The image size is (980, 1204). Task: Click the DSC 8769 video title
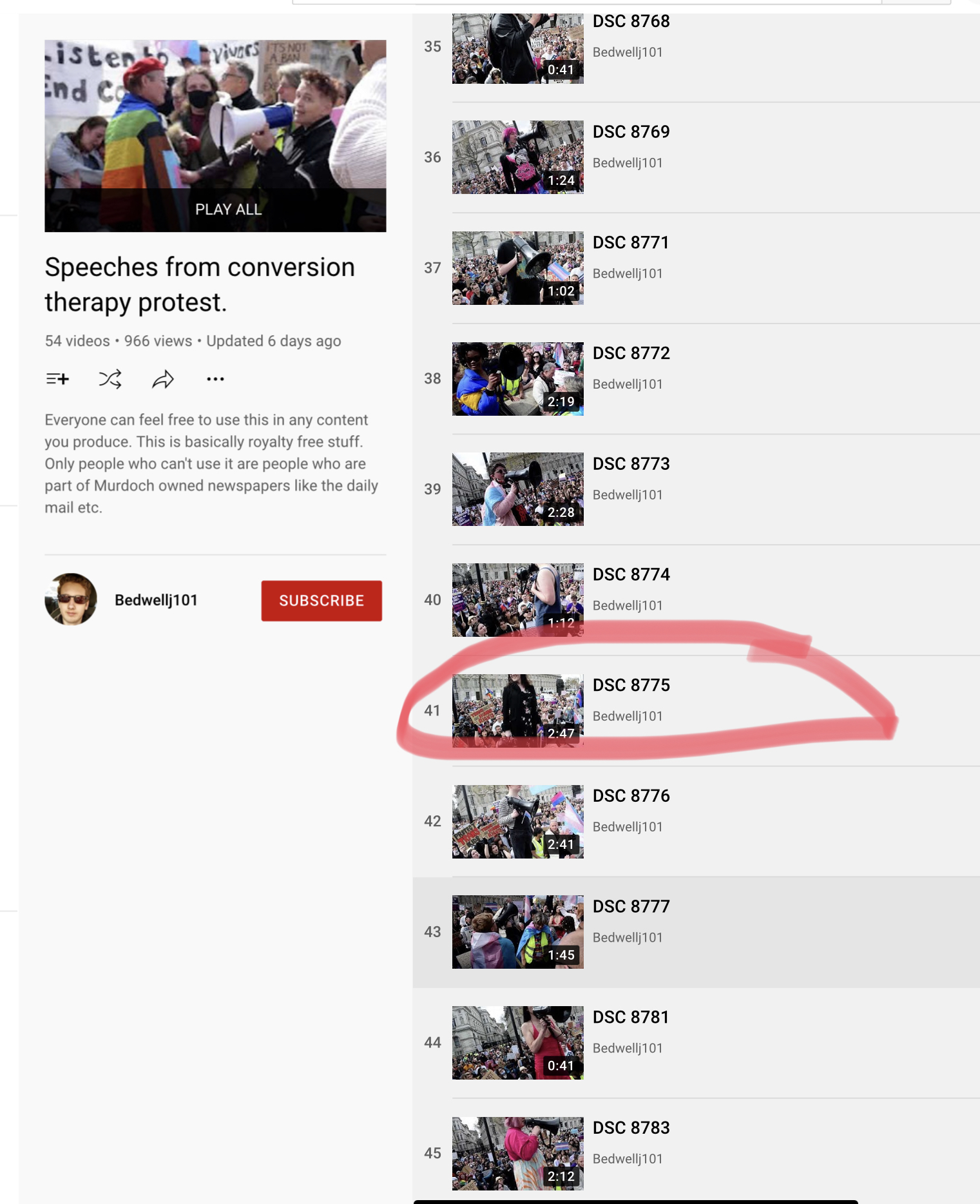(x=631, y=131)
